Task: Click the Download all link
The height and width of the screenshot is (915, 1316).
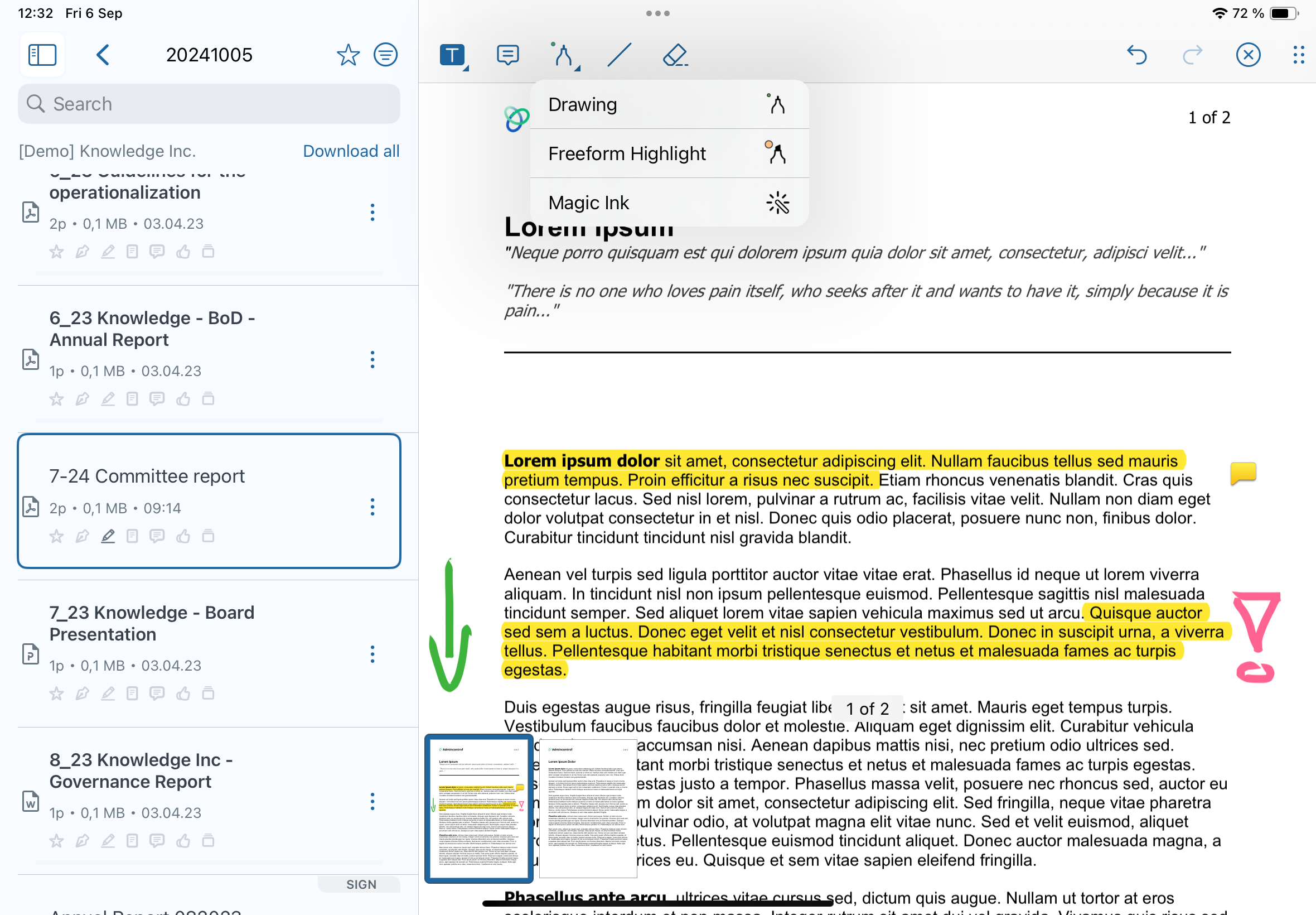Action: (x=351, y=151)
